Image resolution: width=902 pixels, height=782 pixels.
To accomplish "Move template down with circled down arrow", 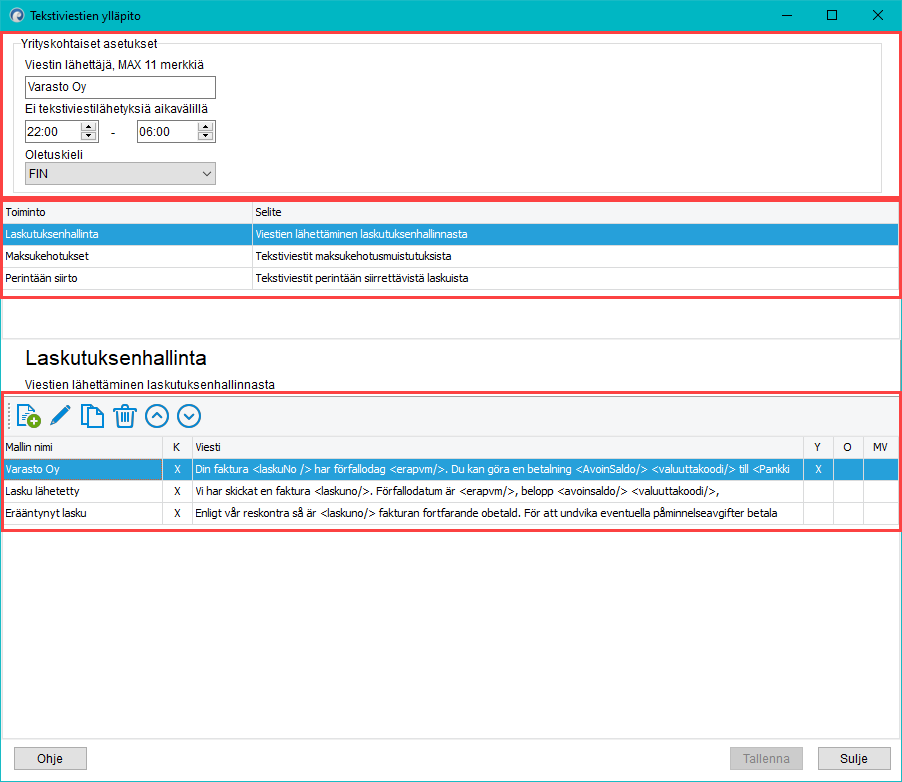I will 189,416.
